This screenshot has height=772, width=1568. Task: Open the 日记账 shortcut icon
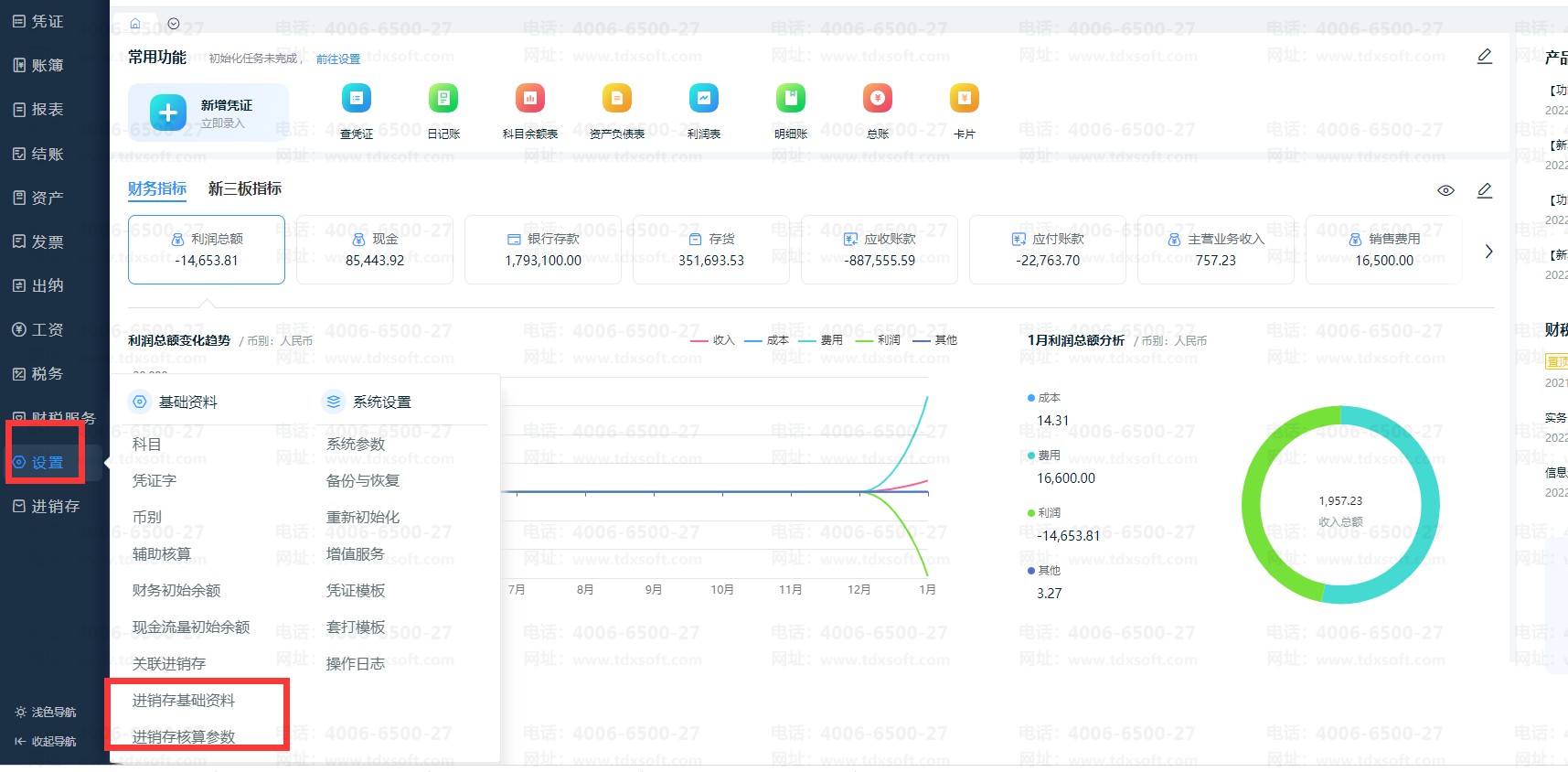point(443,98)
